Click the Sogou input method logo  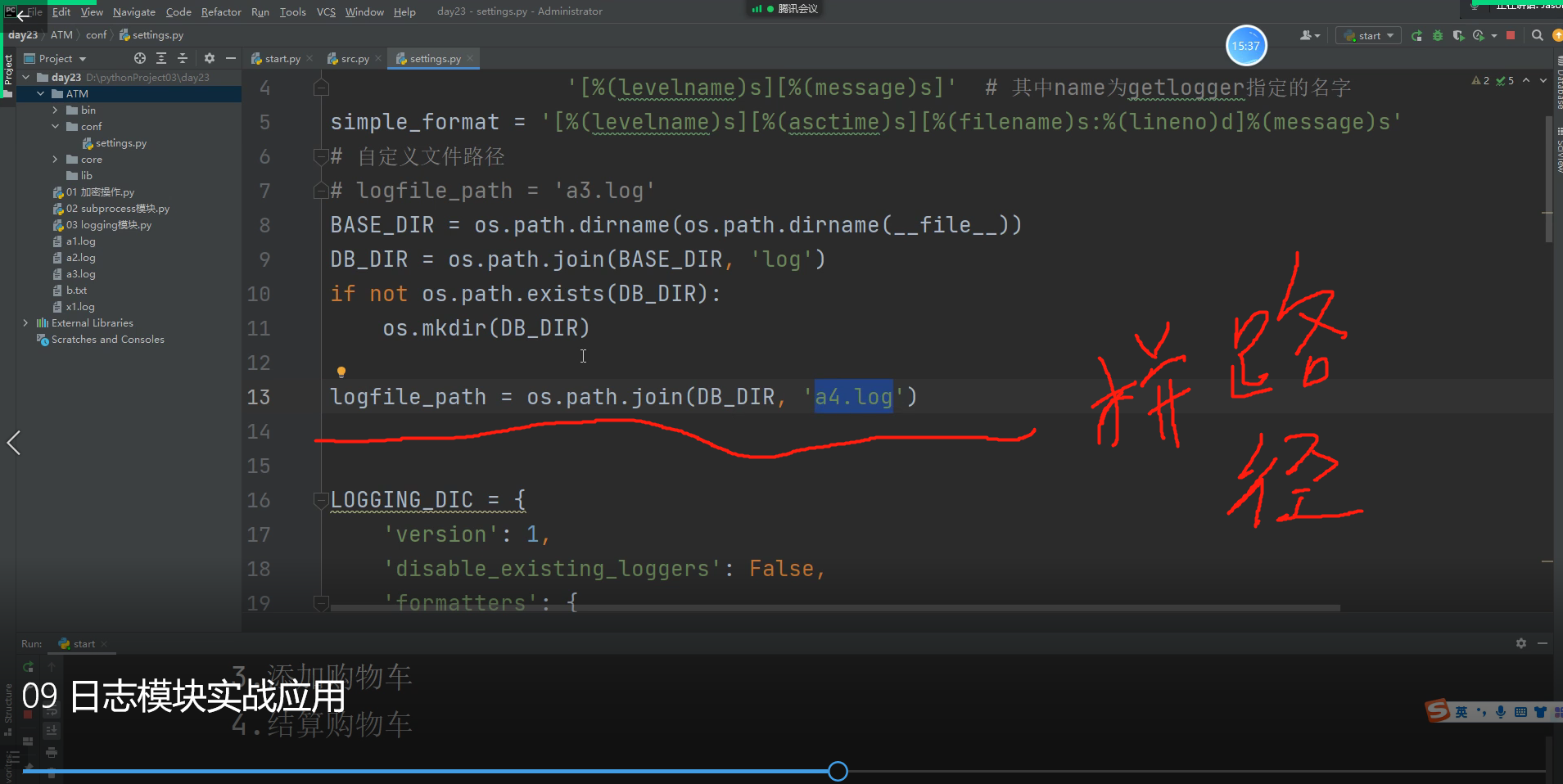1438,710
